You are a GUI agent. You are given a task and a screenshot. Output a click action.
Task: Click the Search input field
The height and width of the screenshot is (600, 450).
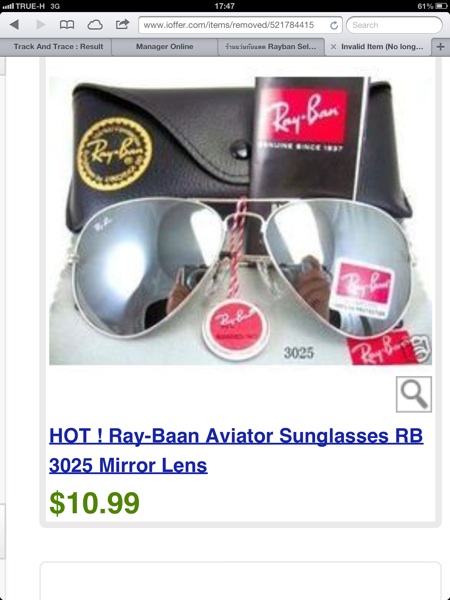point(394,25)
